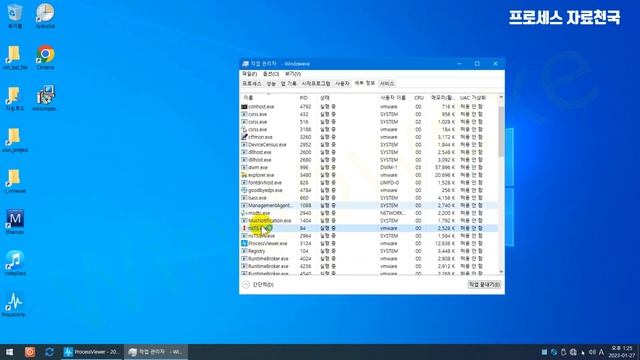Click the blue refresh-arrows taskbar icon
Viewport: 640px width, 360px height.
click(49, 352)
